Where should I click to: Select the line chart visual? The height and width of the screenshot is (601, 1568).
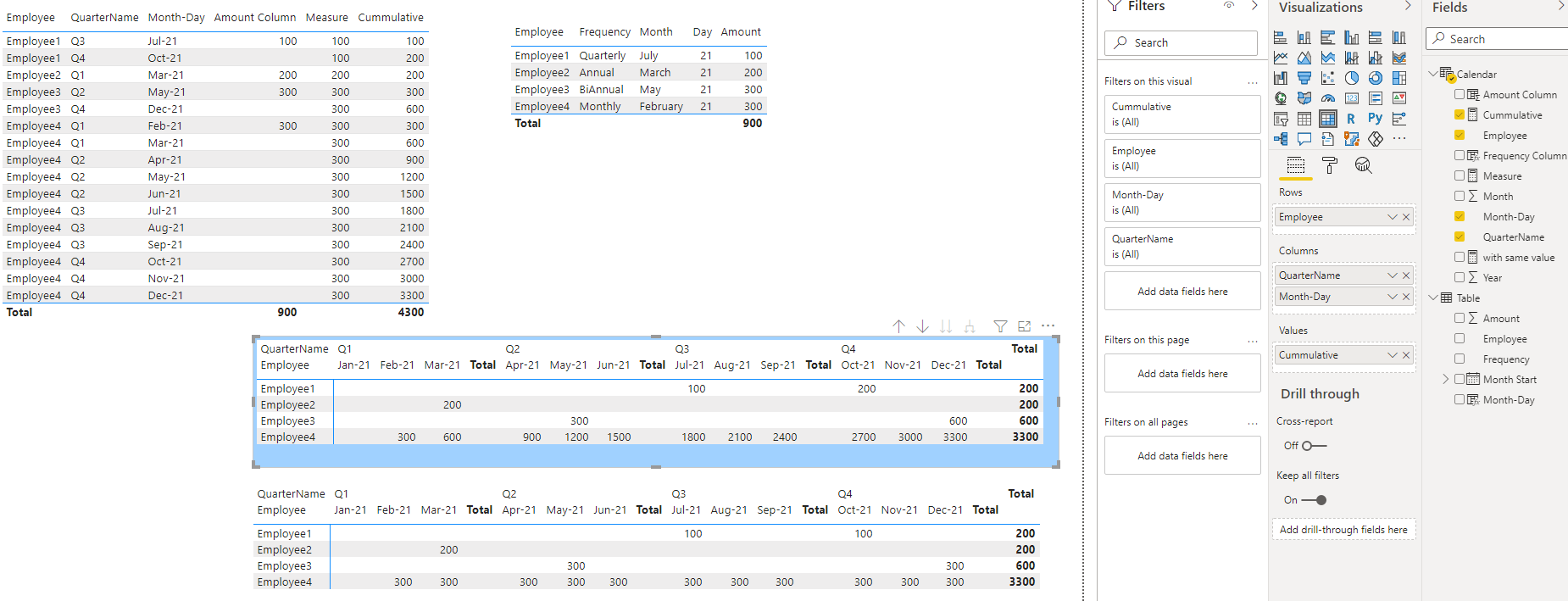point(1281,58)
